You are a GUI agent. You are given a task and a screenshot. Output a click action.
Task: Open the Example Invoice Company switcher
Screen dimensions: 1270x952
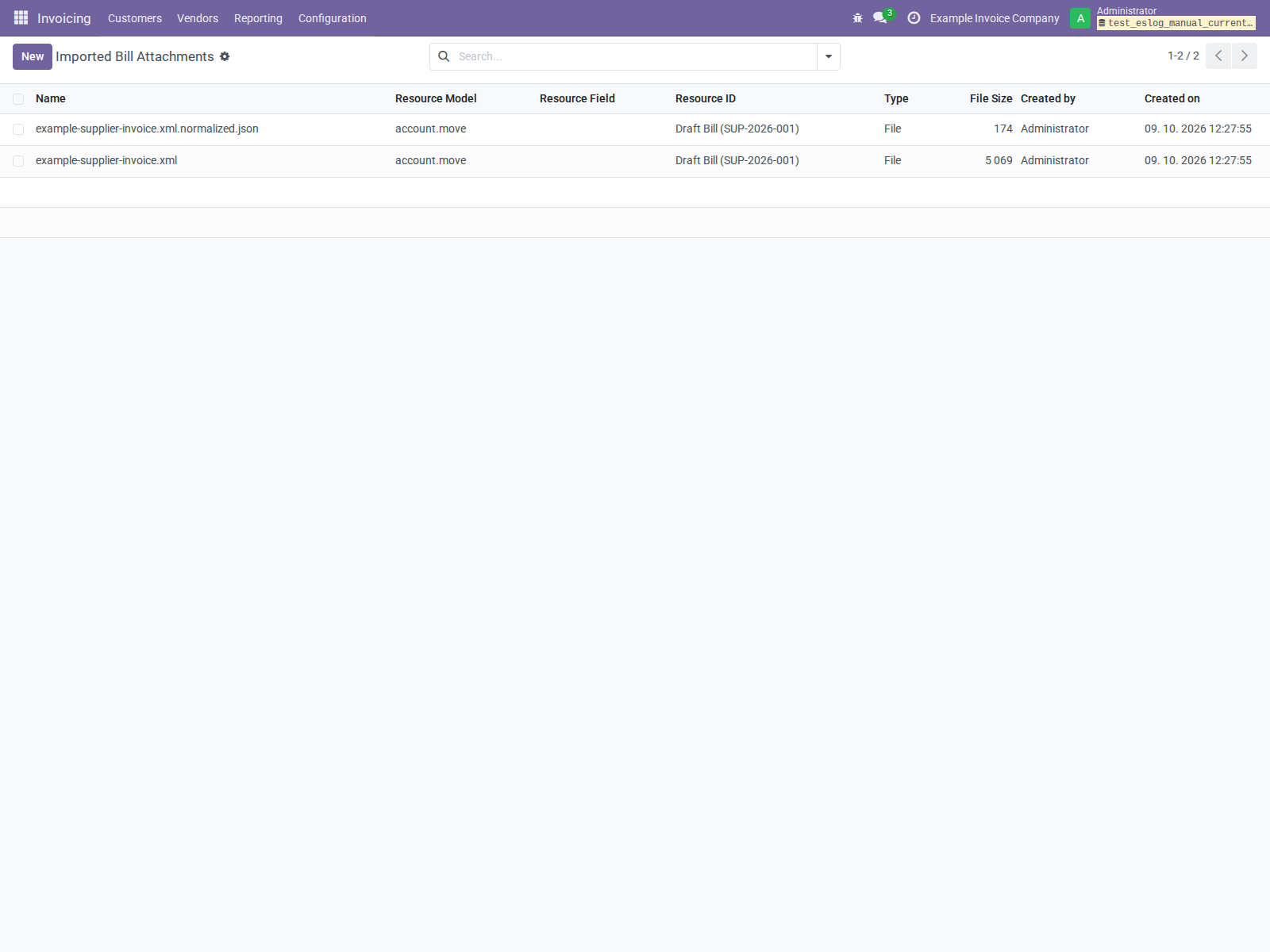(x=995, y=18)
